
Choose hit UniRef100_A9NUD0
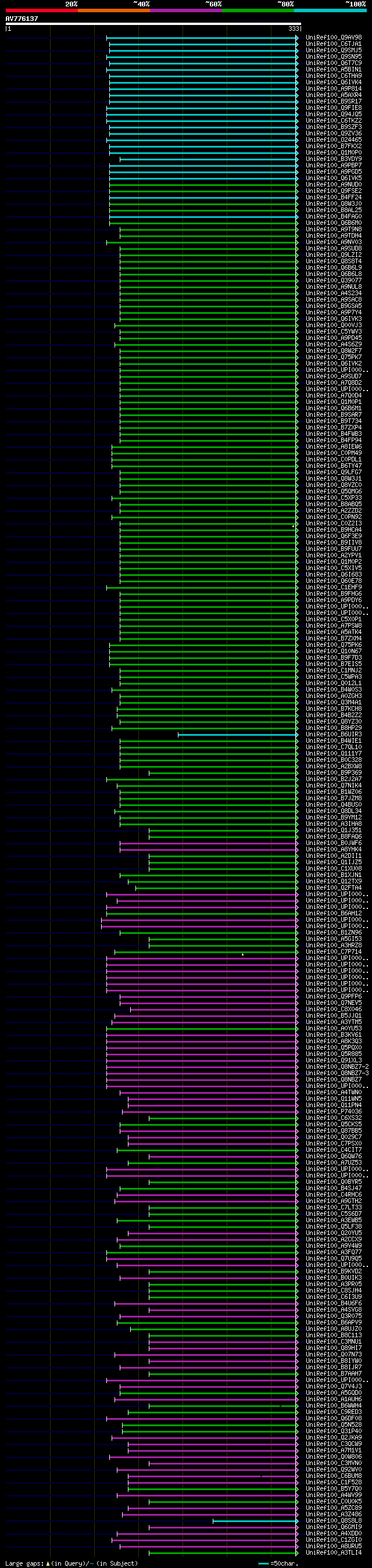coord(334,185)
